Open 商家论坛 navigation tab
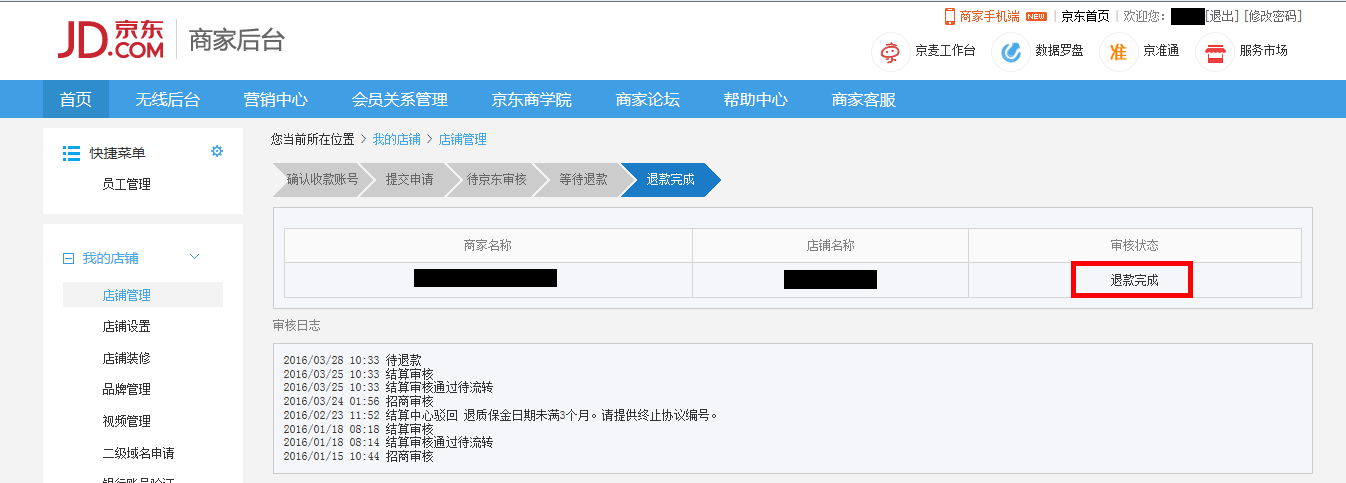 648,99
